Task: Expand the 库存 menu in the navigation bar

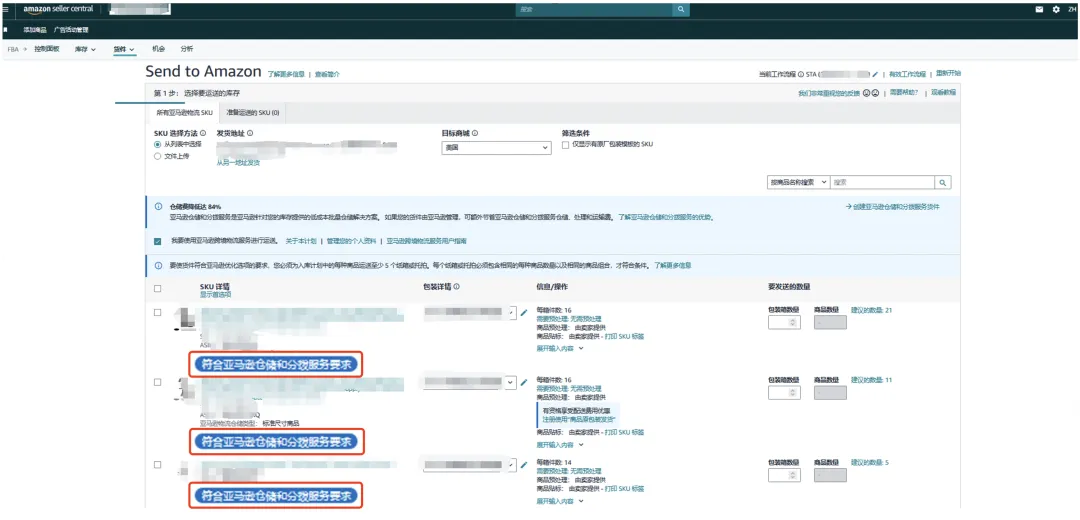Action: coord(86,49)
